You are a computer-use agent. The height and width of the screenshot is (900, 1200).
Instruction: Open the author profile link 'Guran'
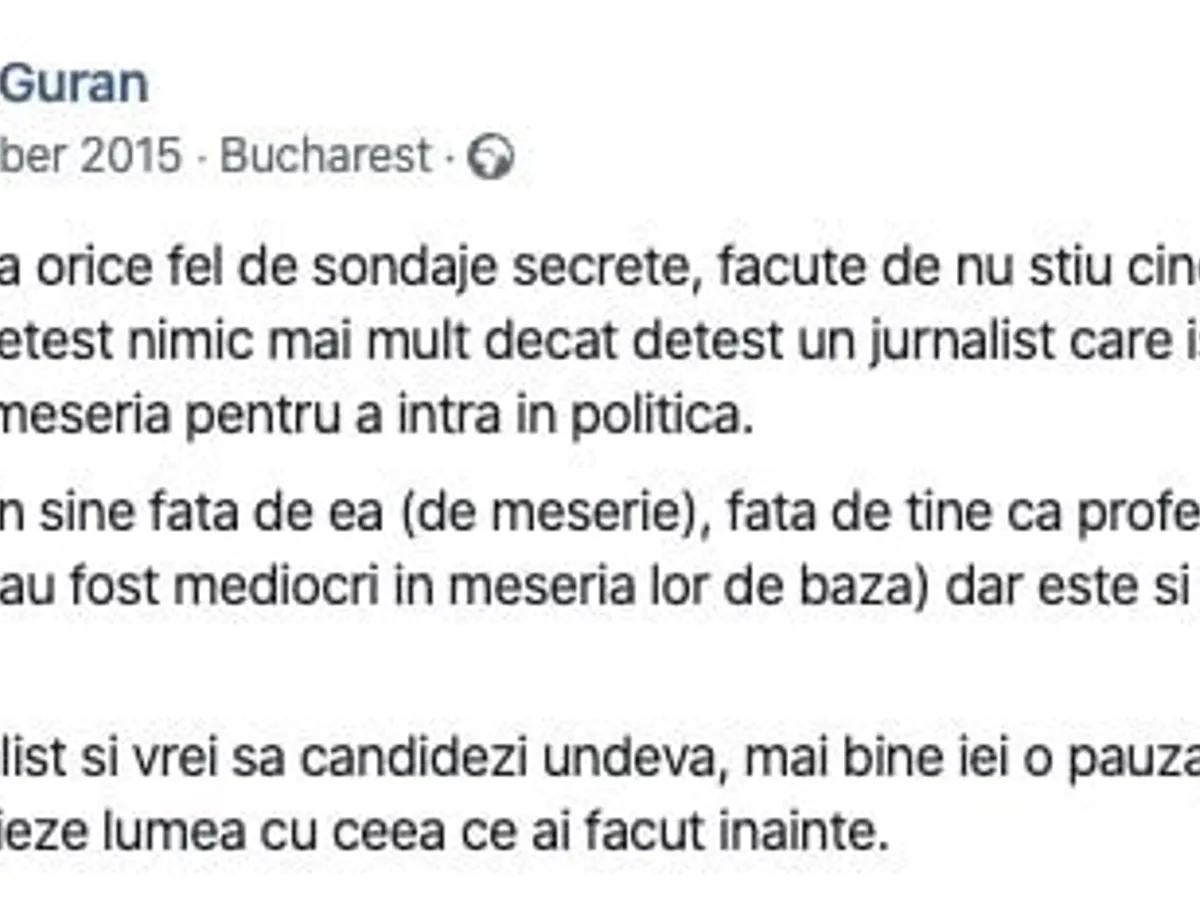74,84
